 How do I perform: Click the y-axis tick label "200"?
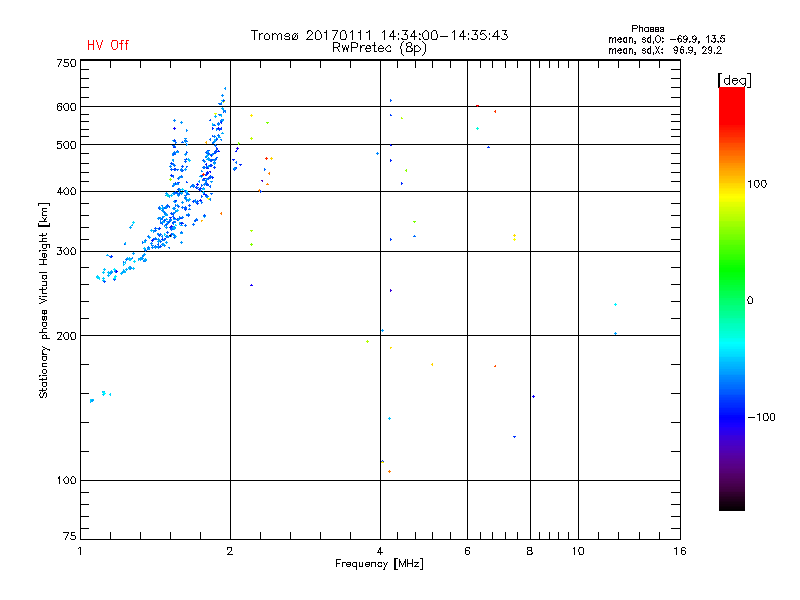(x=65, y=335)
